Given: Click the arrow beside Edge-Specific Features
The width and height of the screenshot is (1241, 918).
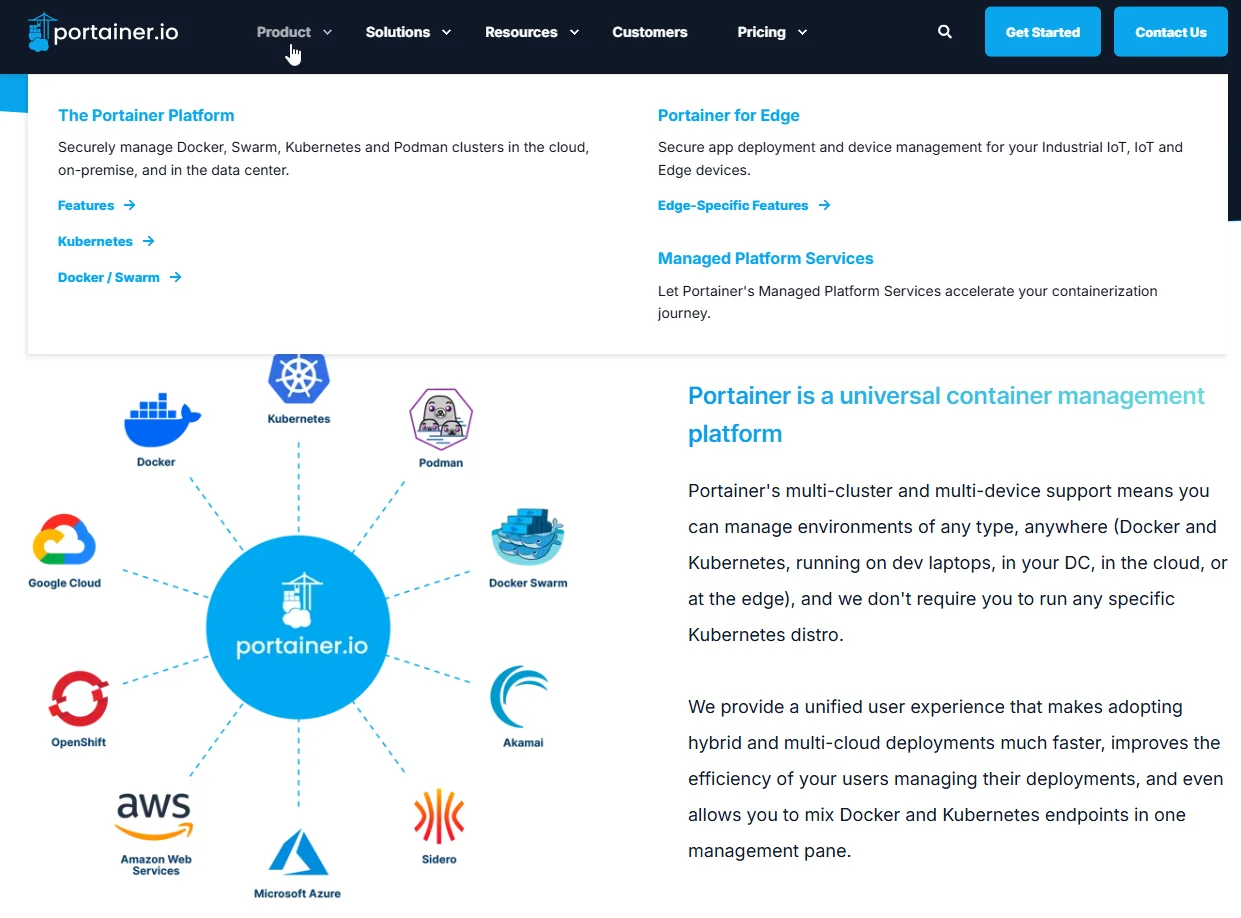Looking at the screenshot, I should tap(824, 205).
